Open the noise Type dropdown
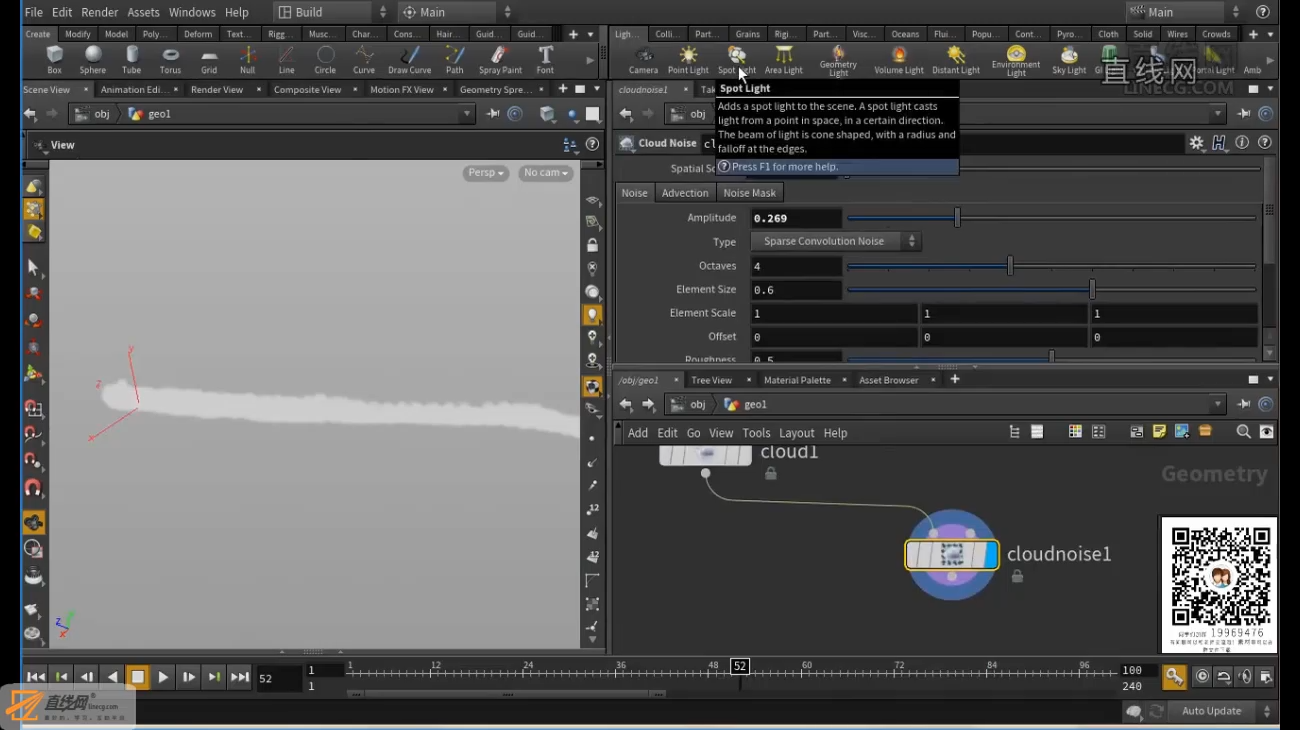 click(x=835, y=241)
